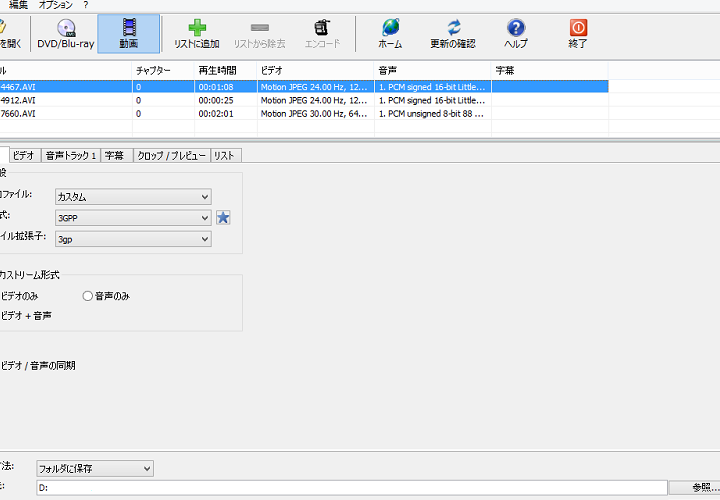Open the クロップ / プレビュー tab

click(x=171, y=156)
